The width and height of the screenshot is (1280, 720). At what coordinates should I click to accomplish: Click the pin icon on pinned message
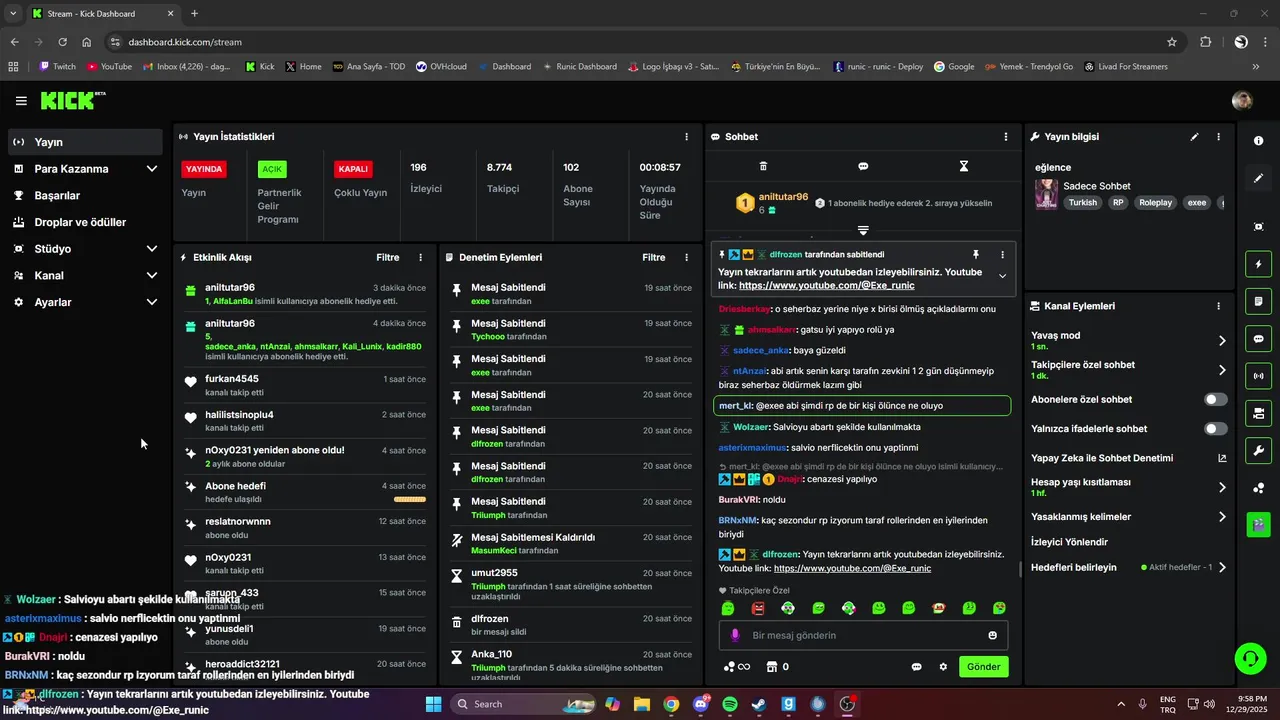[x=976, y=255]
